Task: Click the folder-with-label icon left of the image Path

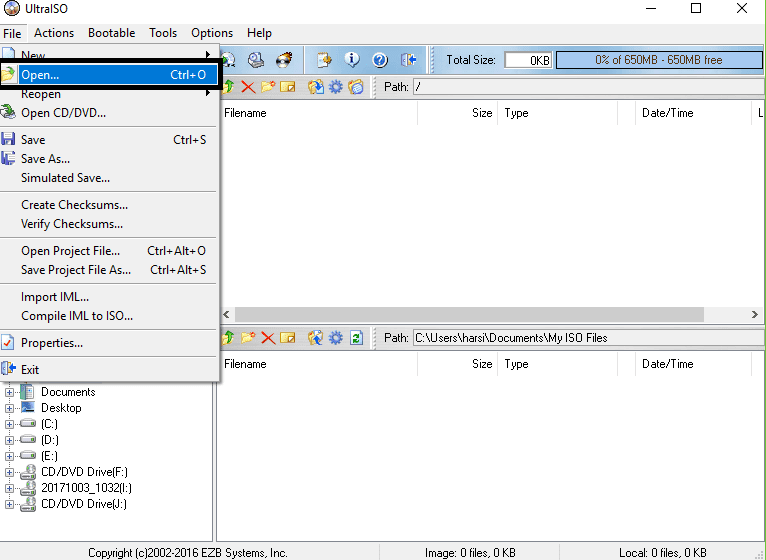Action: click(356, 87)
